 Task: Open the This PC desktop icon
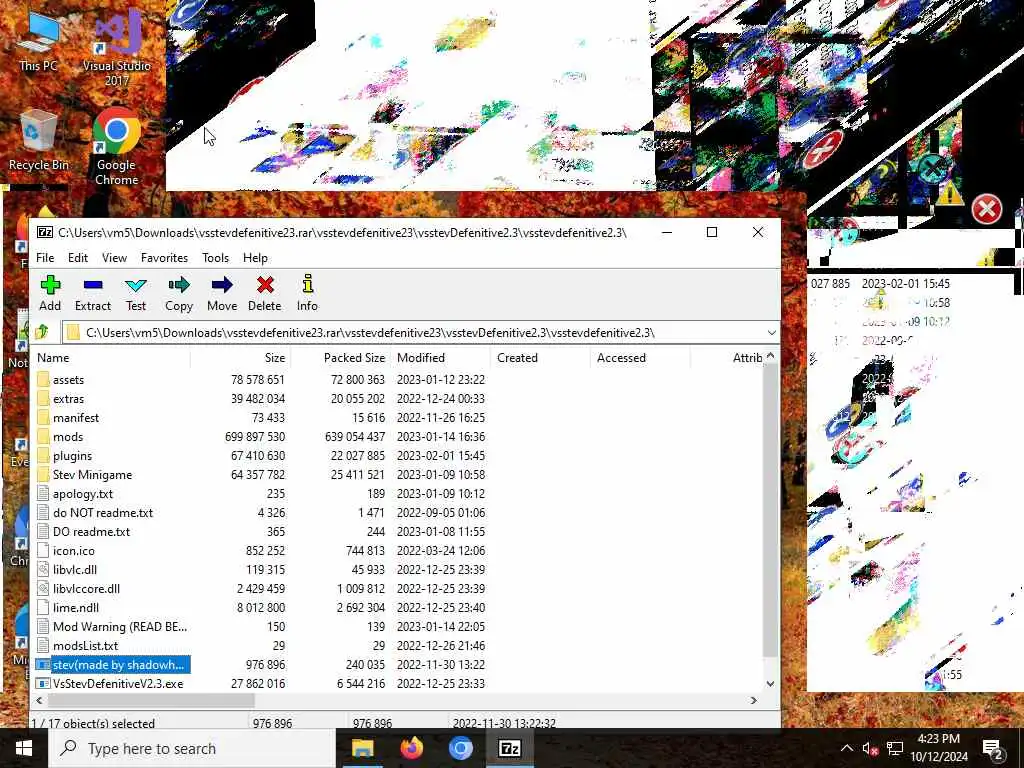pos(38,41)
